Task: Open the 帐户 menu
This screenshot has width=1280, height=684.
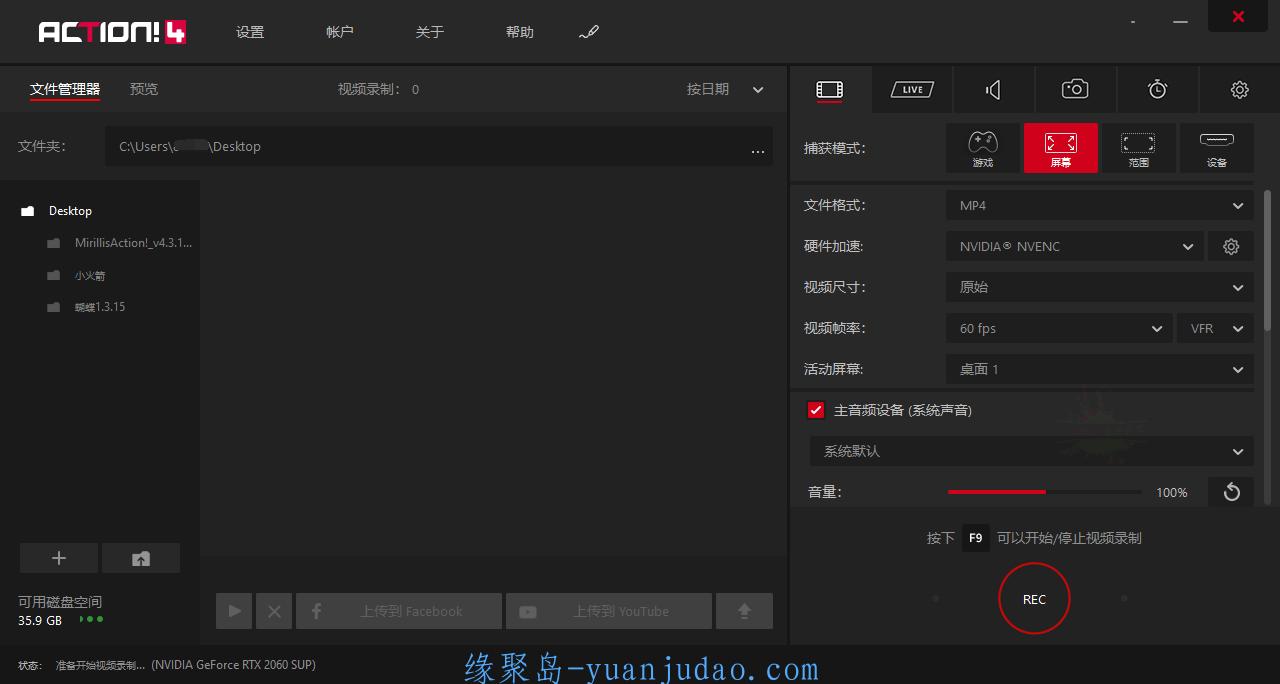Action: [x=340, y=32]
